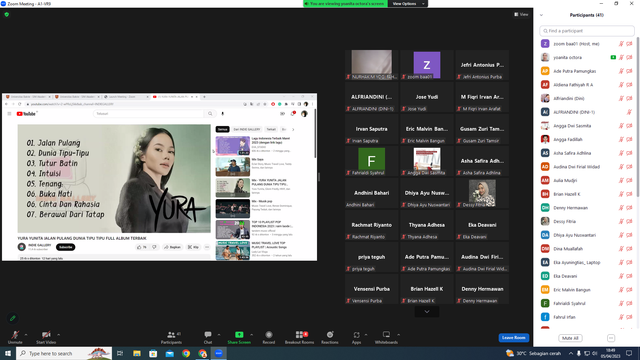The width and height of the screenshot is (640, 360).
Task: Open YouTube hamburger menu icon
Action: click(9, 114)
